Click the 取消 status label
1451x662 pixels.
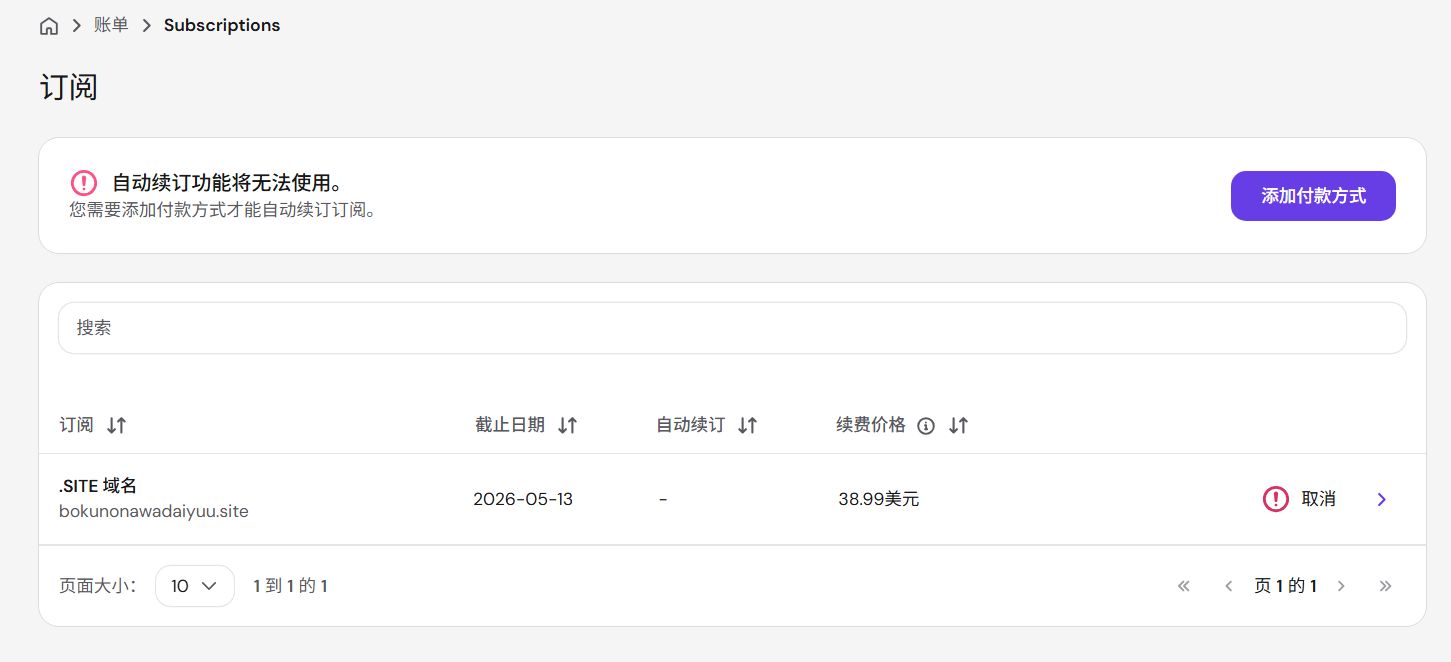[x=1318, y=499]
